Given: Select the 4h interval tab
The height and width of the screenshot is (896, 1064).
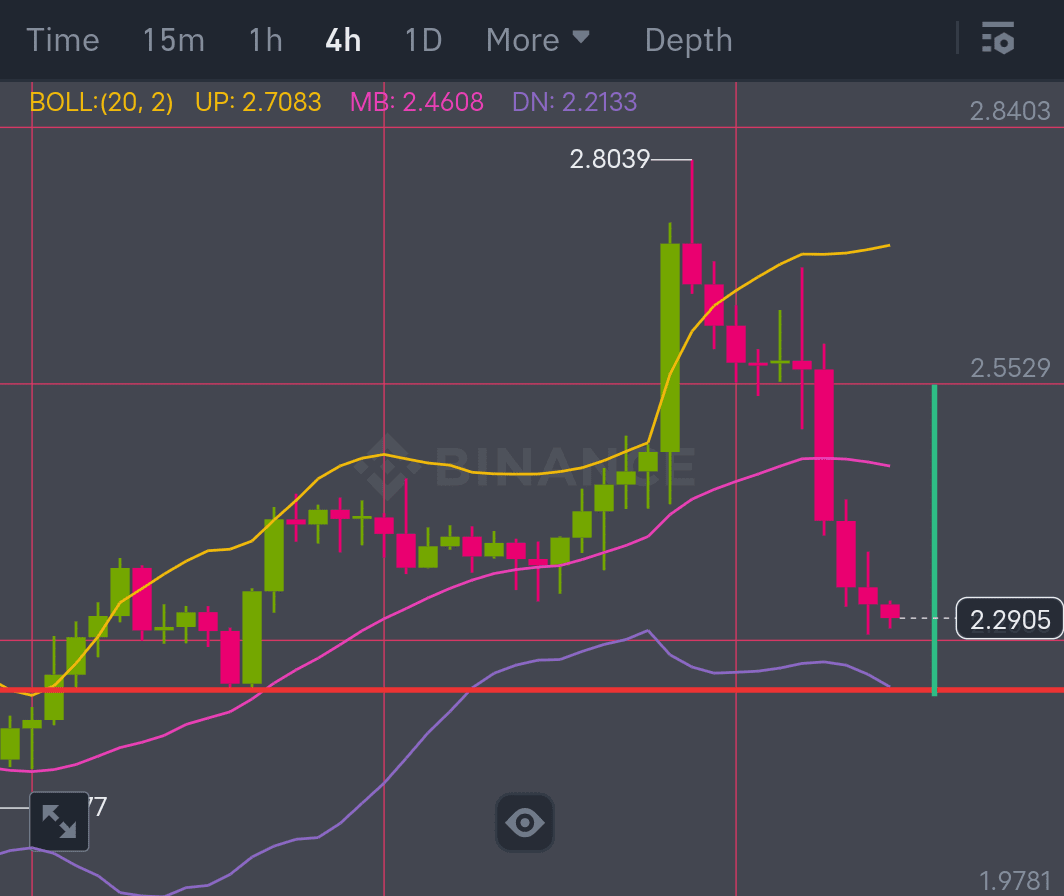Looking at the screenshot, I should [343, 40].
